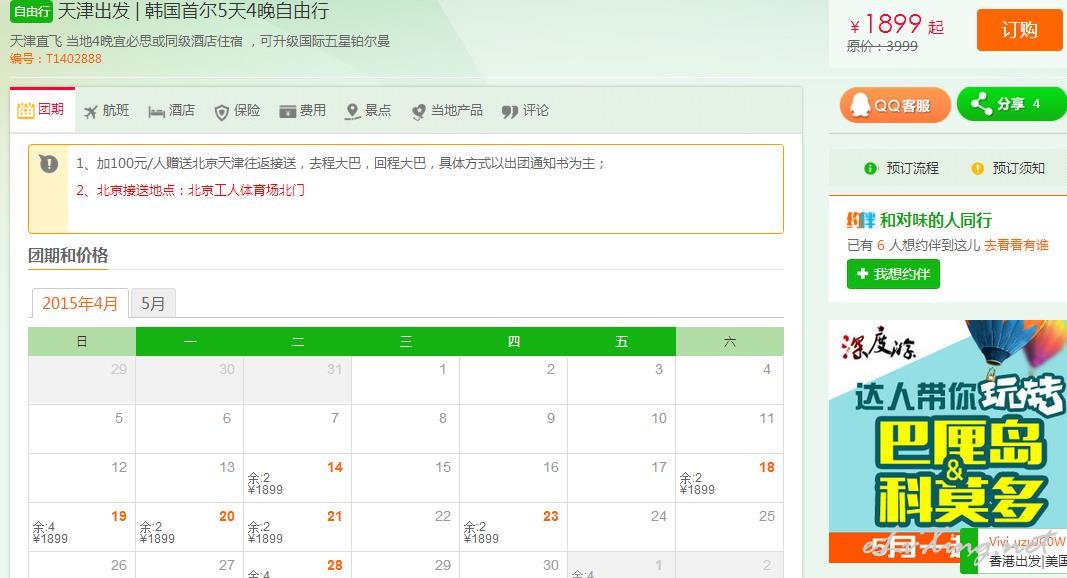Select April 23 departure date

[513, 527]
